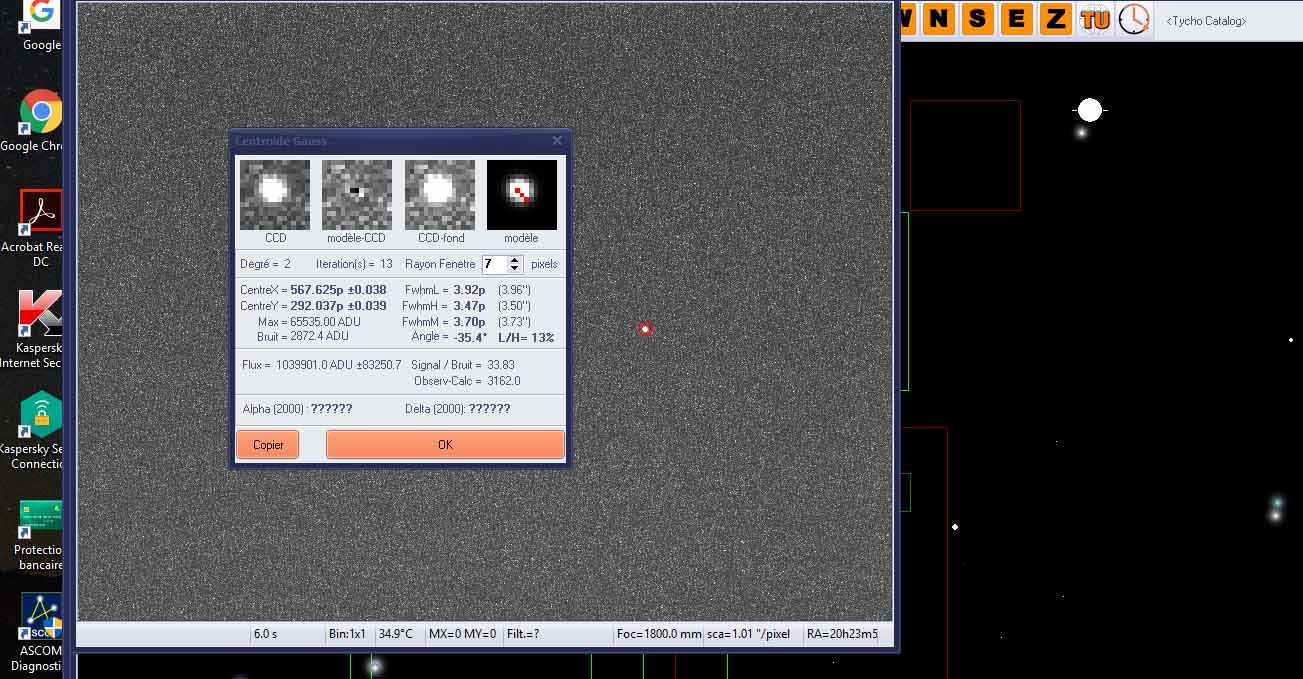This screenshot has width=1303, height=679.
Task: Click the Rayon Fenetre input field
Action: (494, 264)
